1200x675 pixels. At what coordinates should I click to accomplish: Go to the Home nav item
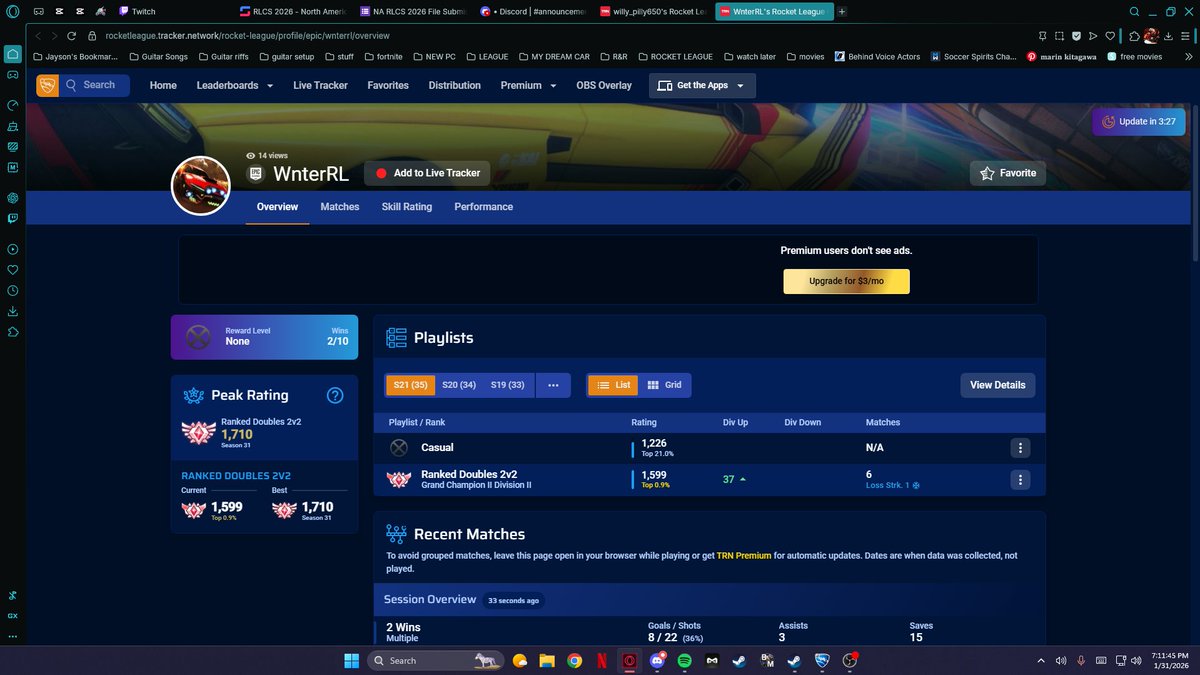(x=163, y=85)
